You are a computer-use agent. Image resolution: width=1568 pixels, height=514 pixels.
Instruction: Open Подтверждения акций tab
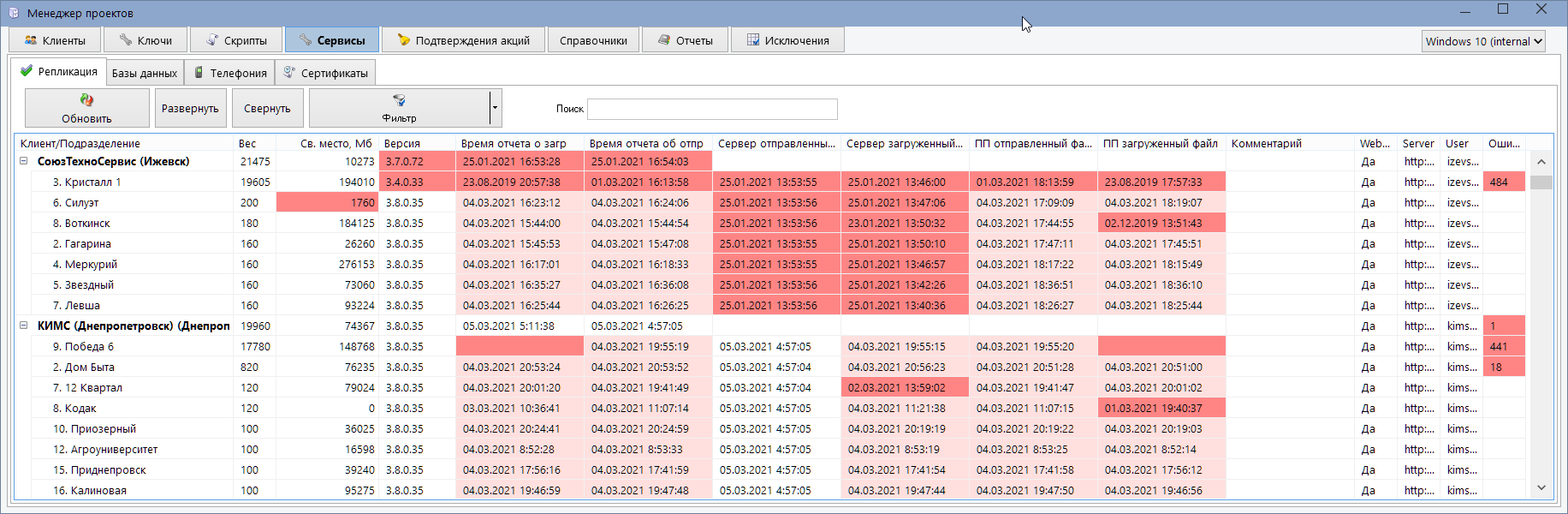tap(463, 40)
